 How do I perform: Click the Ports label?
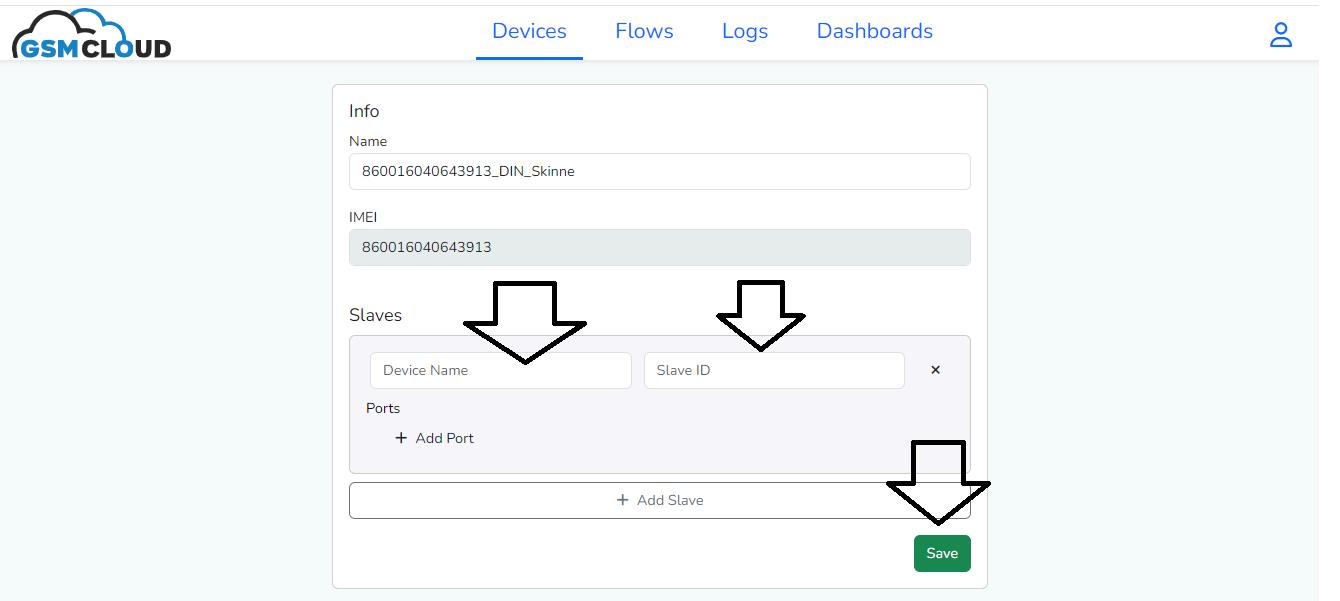click(x=383, y=408)
